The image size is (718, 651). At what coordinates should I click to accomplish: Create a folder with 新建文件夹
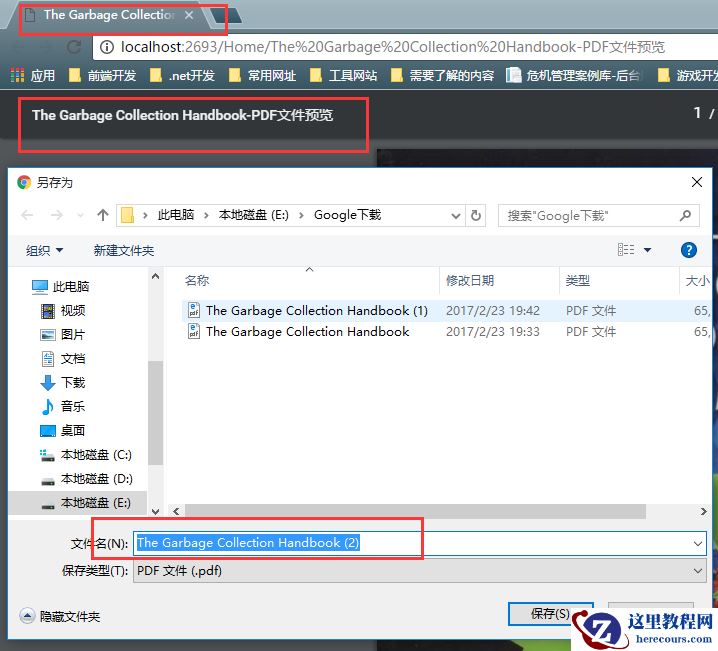point(124,250)
